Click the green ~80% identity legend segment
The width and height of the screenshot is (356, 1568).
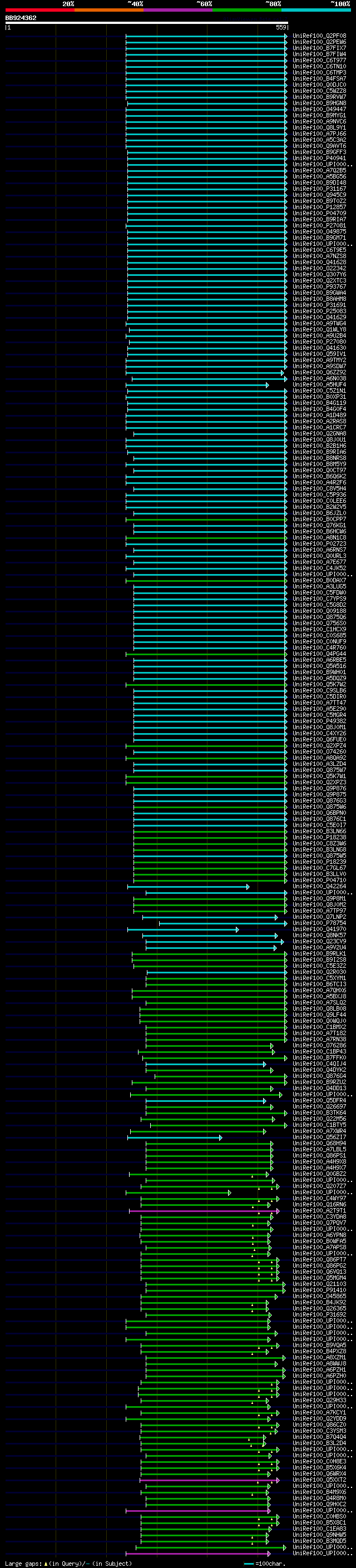[x=247, y=10]
